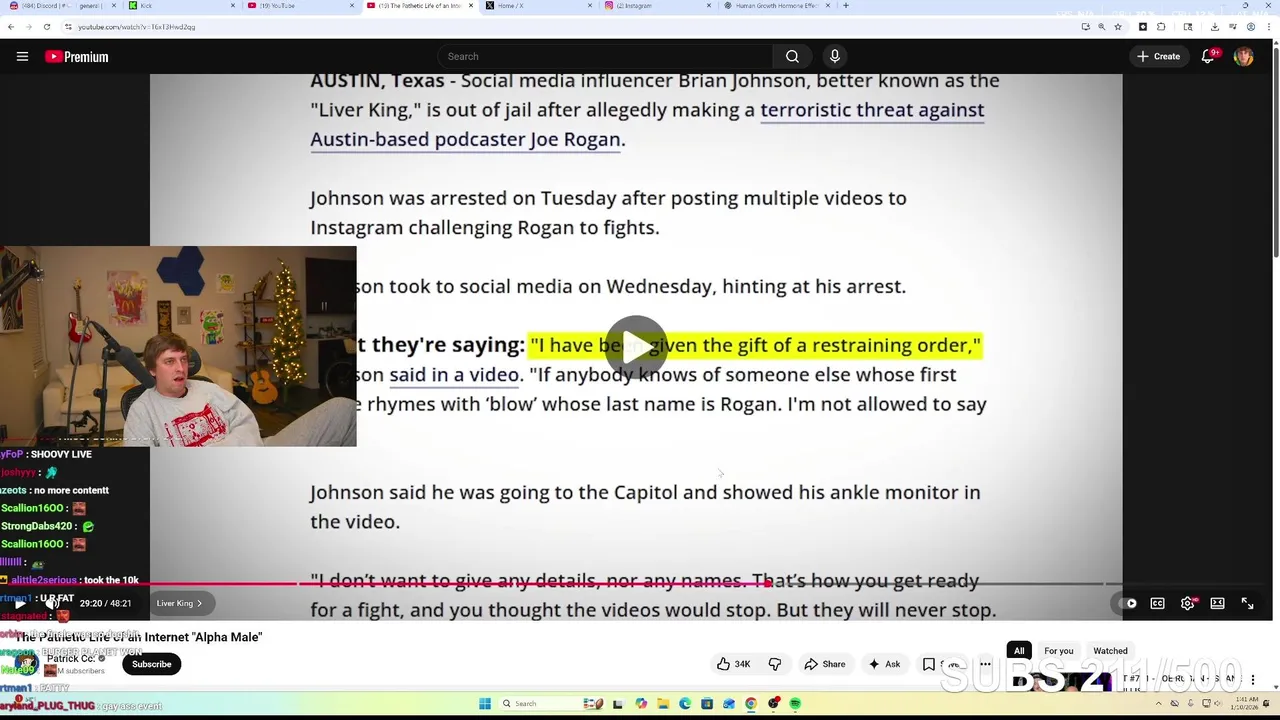Go to the YouTube Premium home logo
The image size is (1280, 720).
[77, 57]
